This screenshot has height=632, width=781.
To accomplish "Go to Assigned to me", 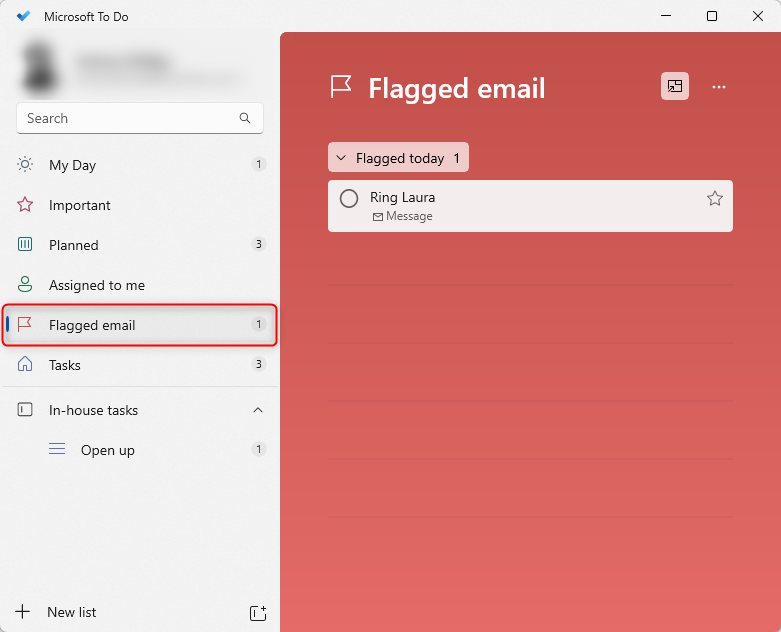I will click(139, 285).
